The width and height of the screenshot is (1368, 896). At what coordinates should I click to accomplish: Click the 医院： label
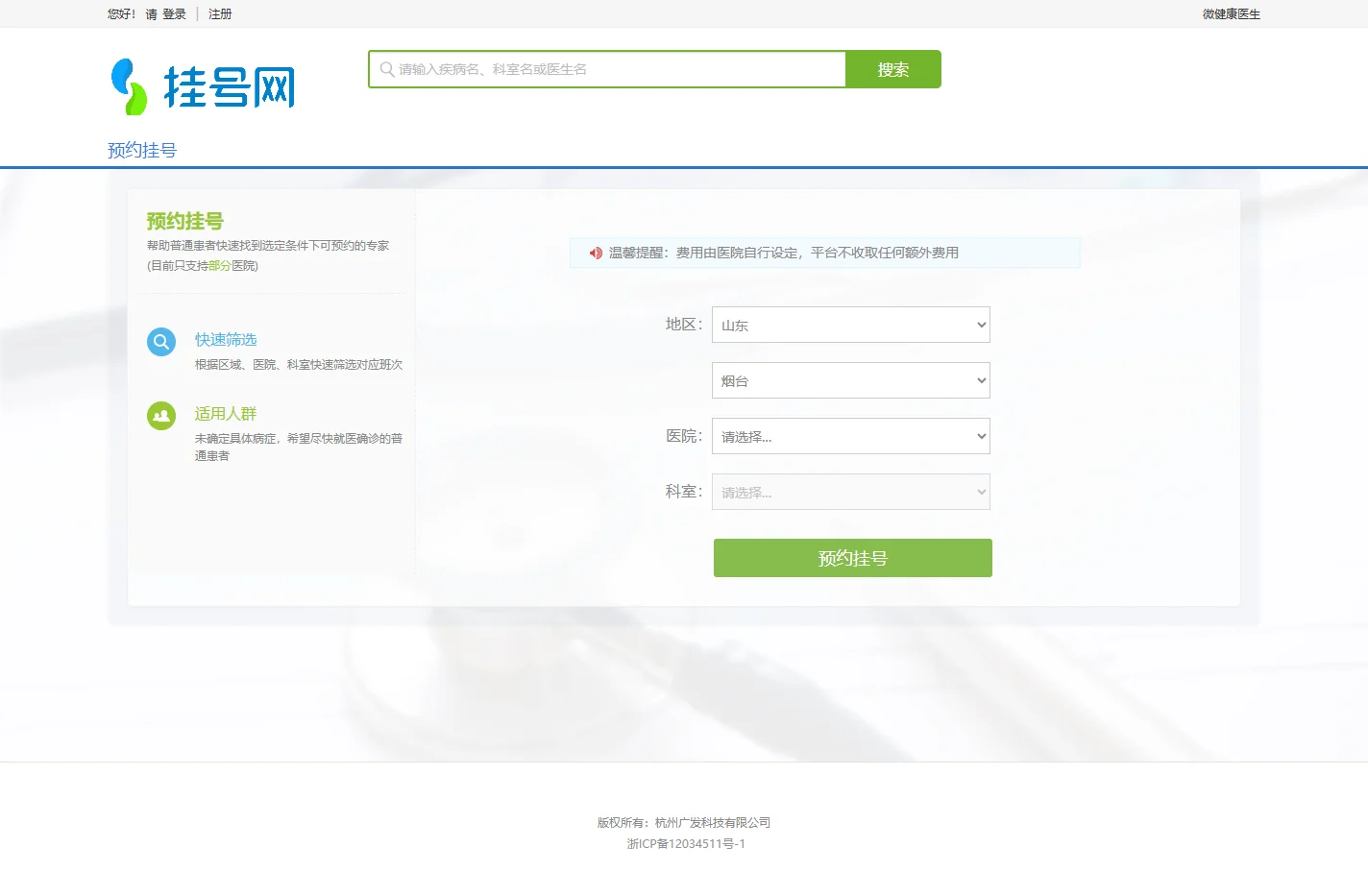click(684, 436)
